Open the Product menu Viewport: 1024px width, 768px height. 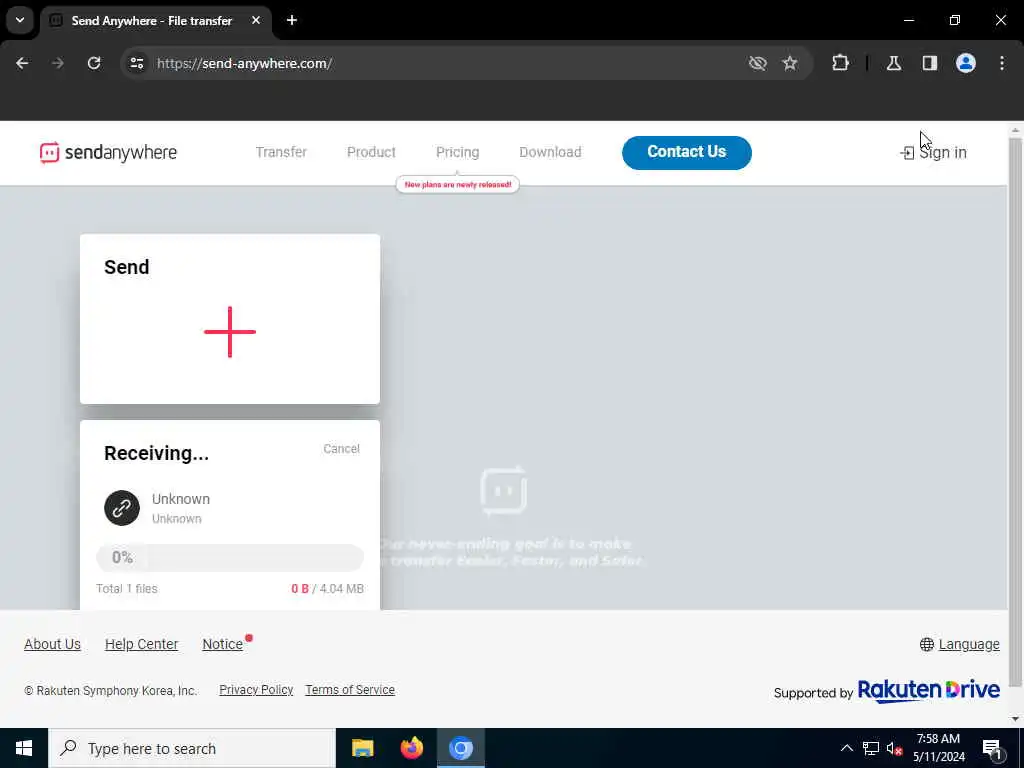[372, 152]
